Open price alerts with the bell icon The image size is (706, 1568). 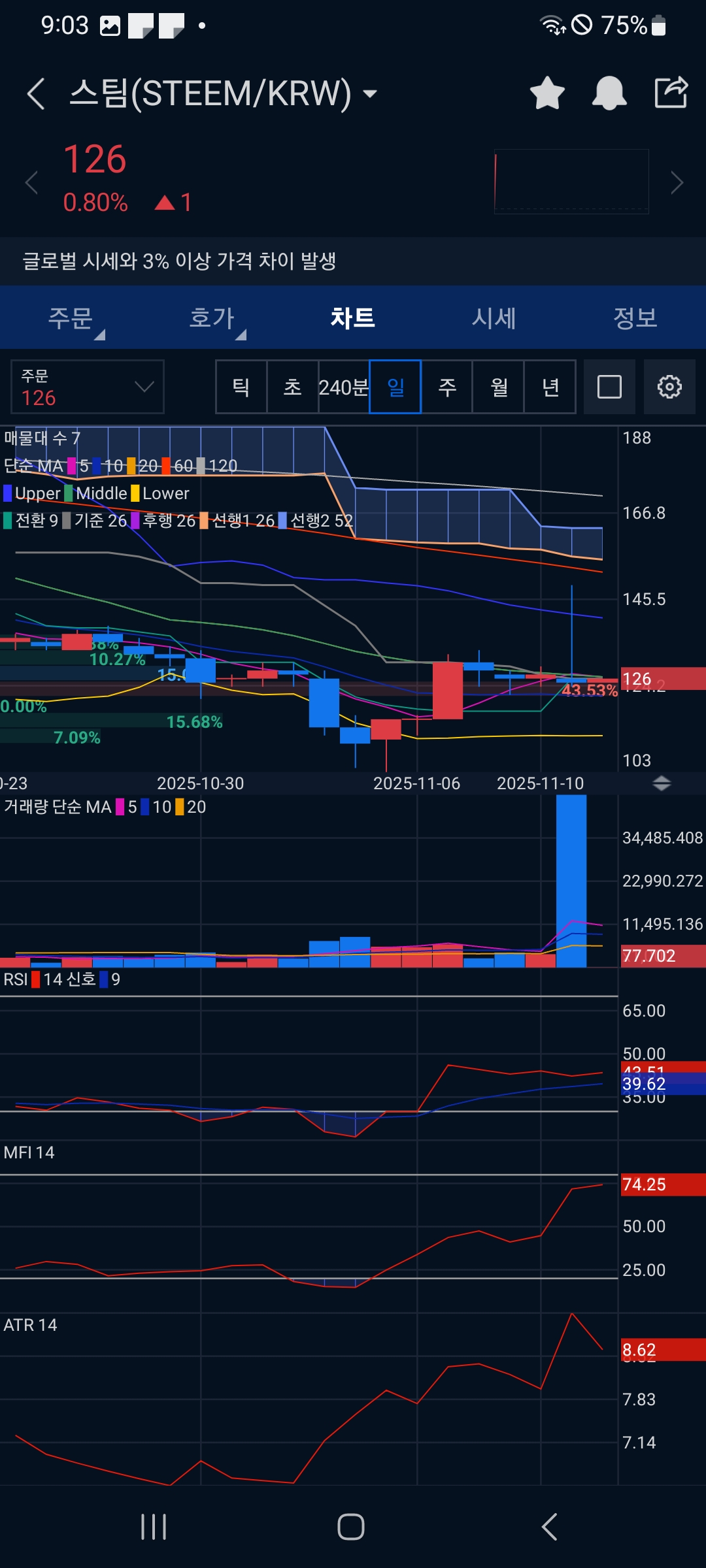pos(609,93)
